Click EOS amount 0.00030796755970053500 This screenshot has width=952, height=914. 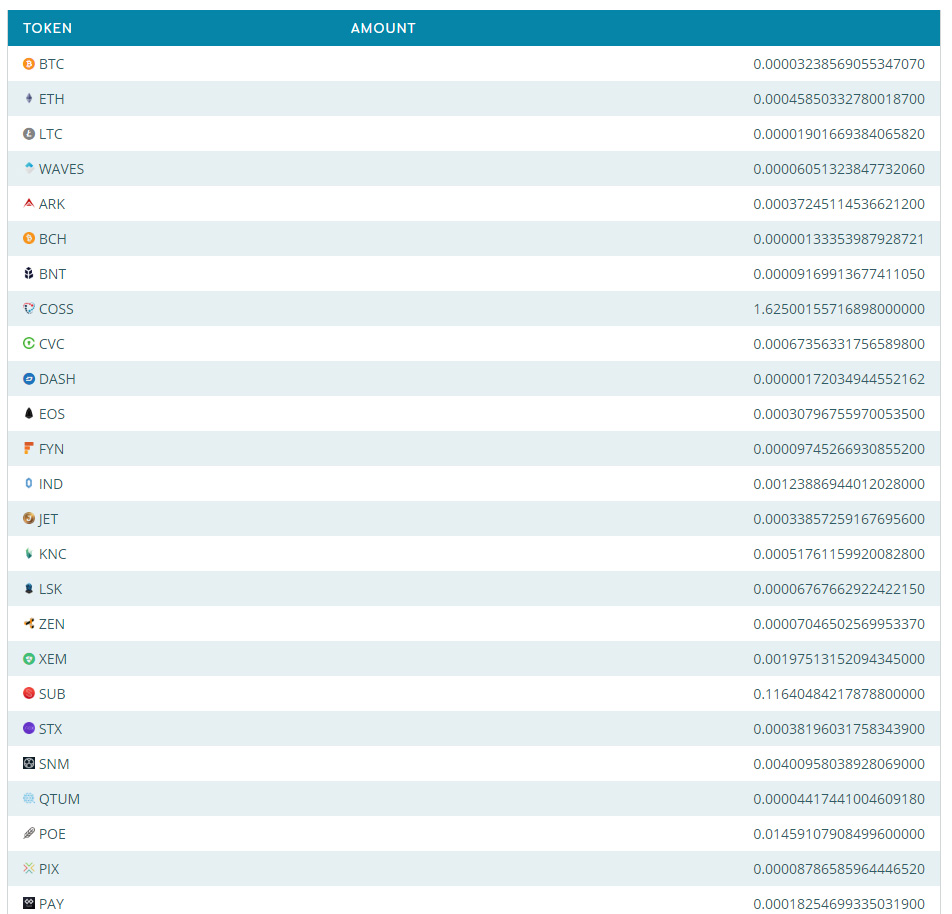coord(839,414)
